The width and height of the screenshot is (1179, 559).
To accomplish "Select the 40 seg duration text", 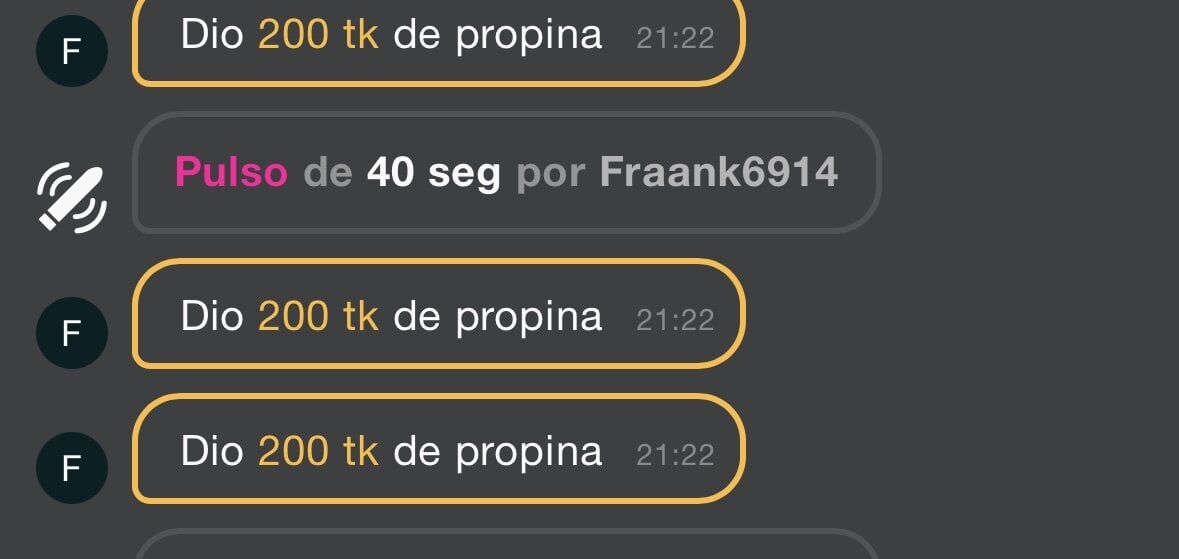I will (x=433, y=174).
